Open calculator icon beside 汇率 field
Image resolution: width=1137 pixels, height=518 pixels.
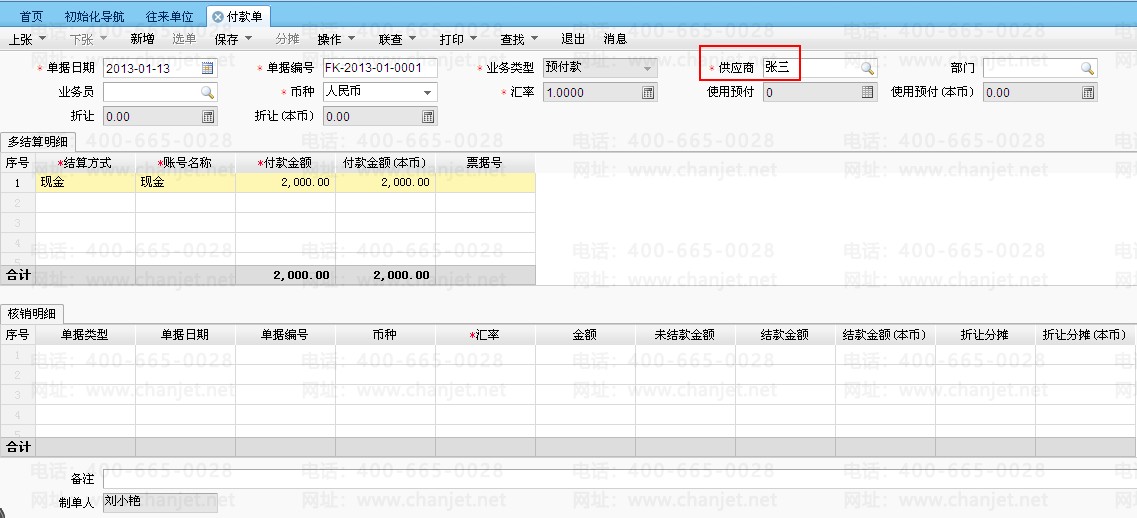(x=648, y=92)
